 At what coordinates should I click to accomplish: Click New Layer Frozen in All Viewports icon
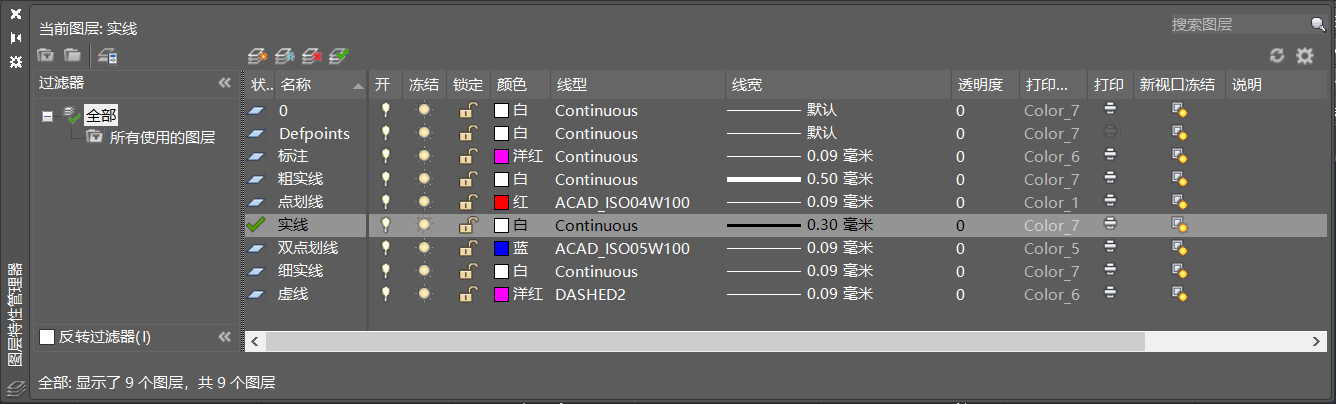(x=285, y=56)
